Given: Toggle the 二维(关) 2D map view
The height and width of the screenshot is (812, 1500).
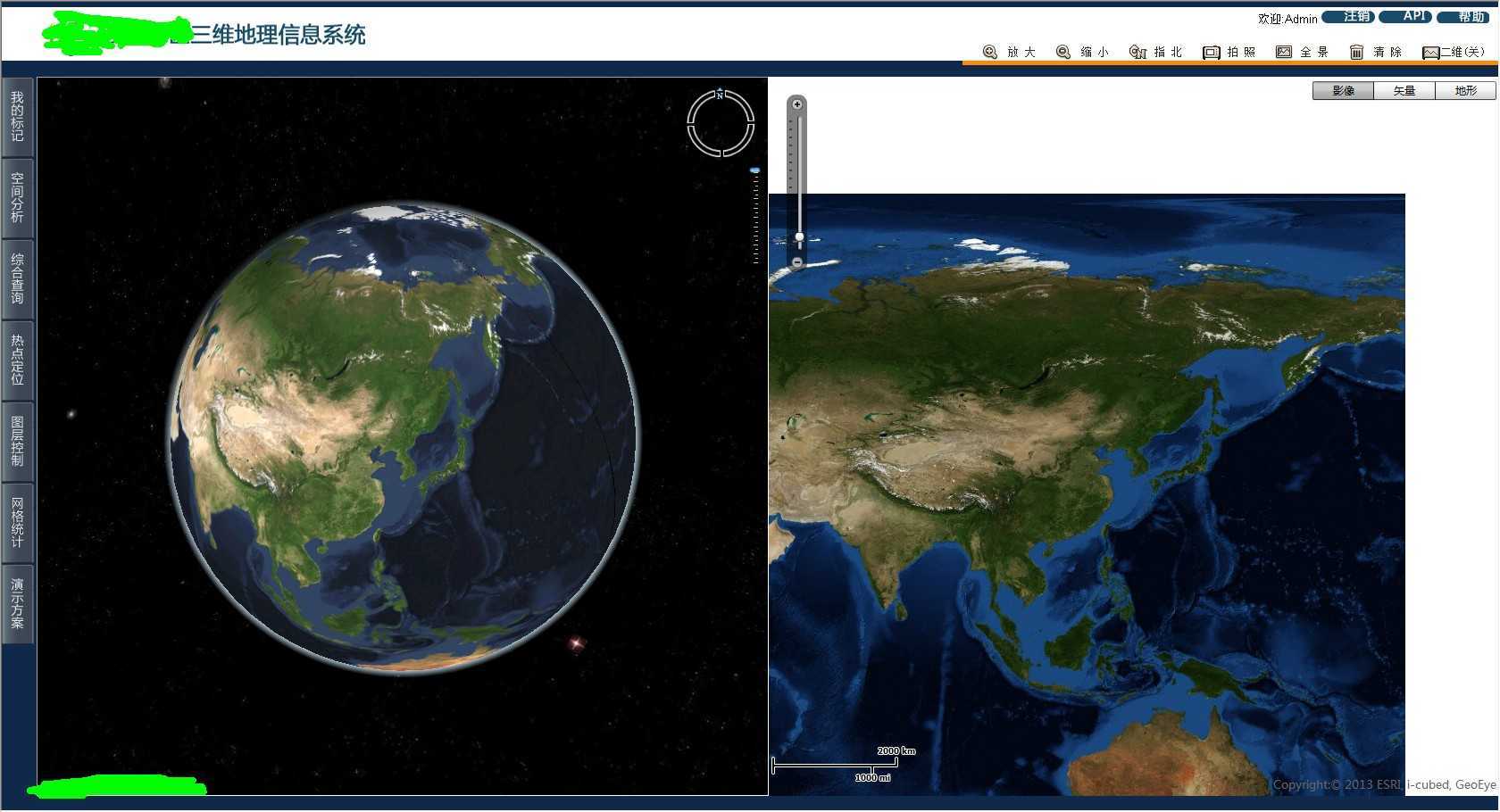Looking at the screenshot, I should click(x=1454, y=52).
